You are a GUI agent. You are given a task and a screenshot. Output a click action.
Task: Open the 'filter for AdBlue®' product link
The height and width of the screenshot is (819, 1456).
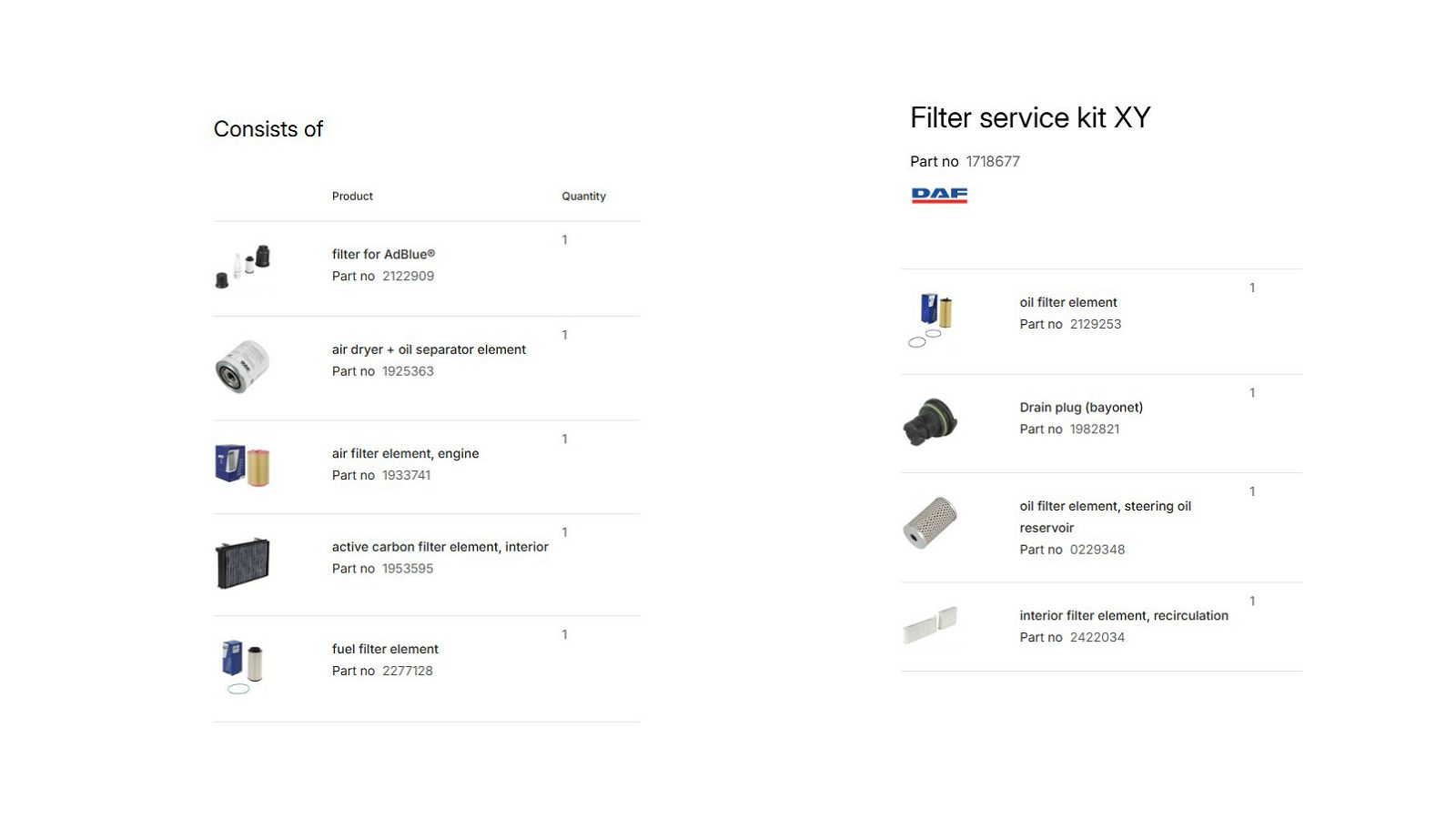click(383, 254)
